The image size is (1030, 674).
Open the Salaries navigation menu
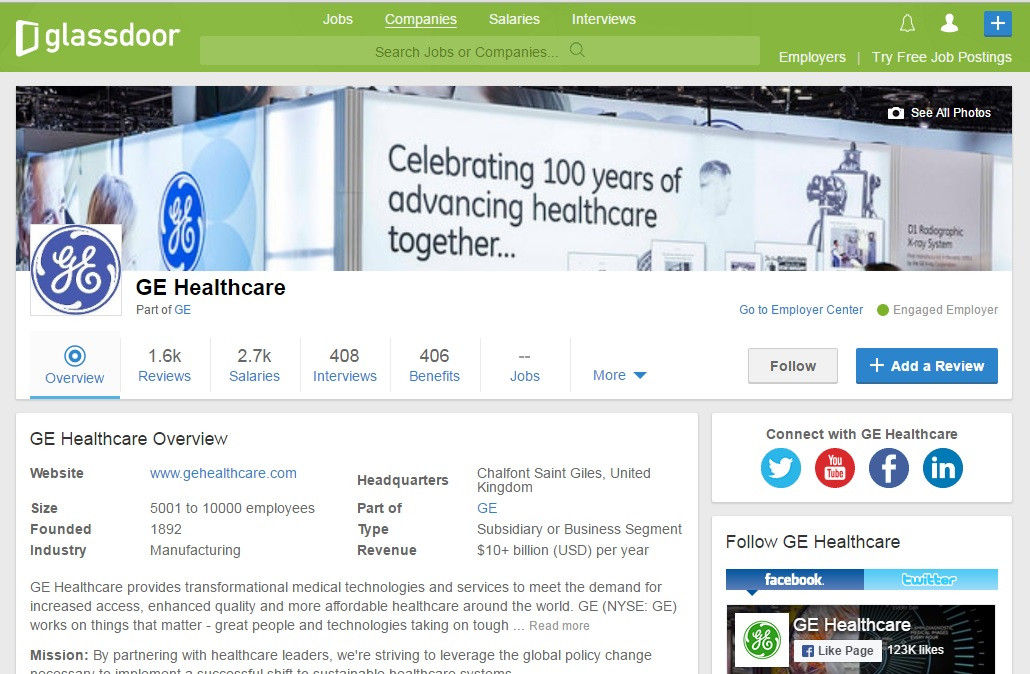click(514, 19)
